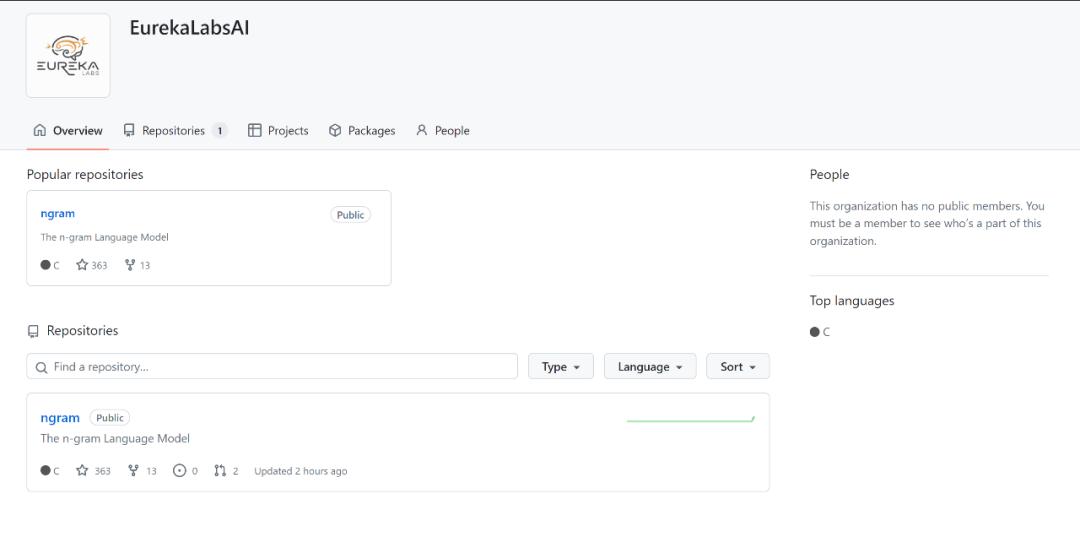Open the Overview tab
Viewport: 1080px width, 537px height.
pos(68,131)
